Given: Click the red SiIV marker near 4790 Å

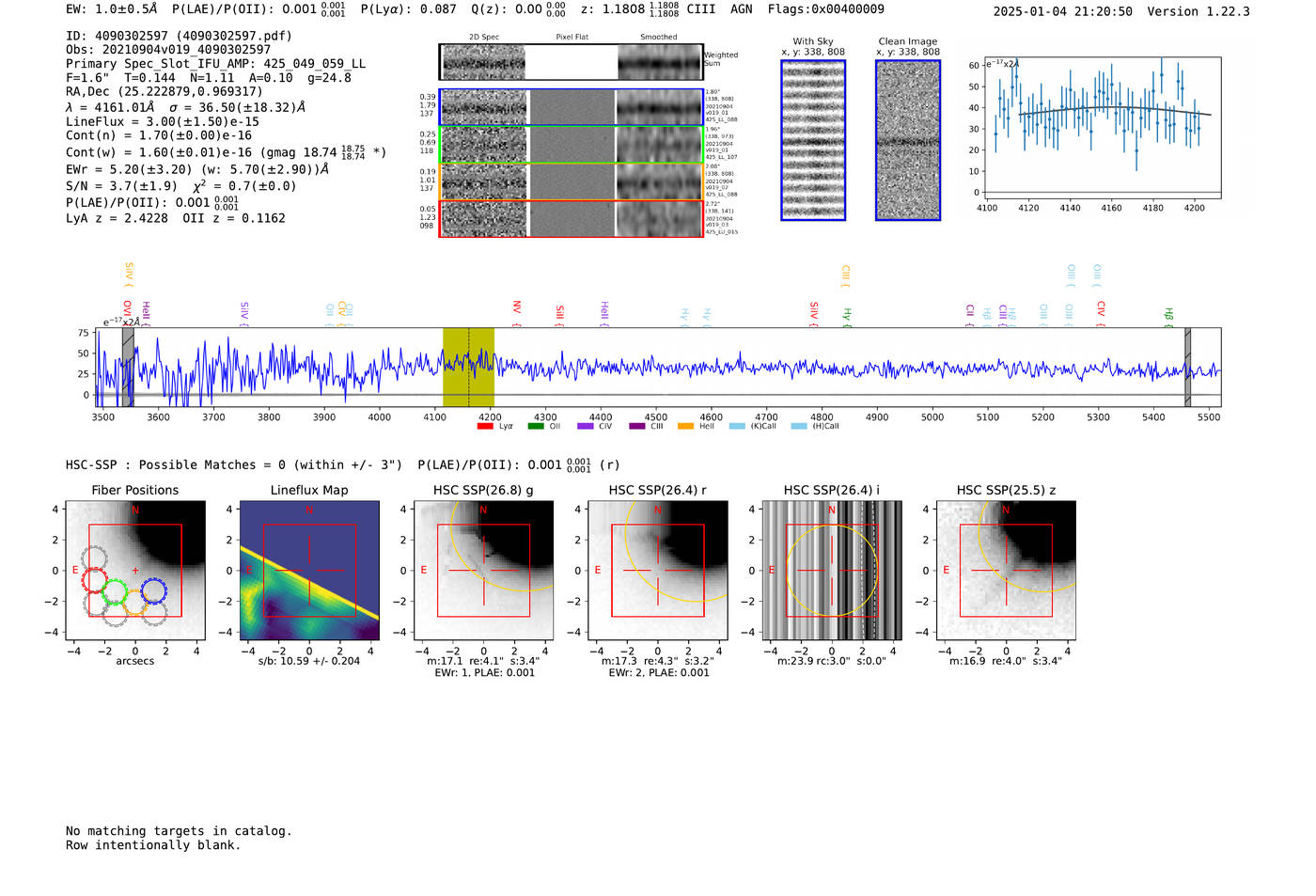Looking at the screenshot, I should tap(814, 314).
